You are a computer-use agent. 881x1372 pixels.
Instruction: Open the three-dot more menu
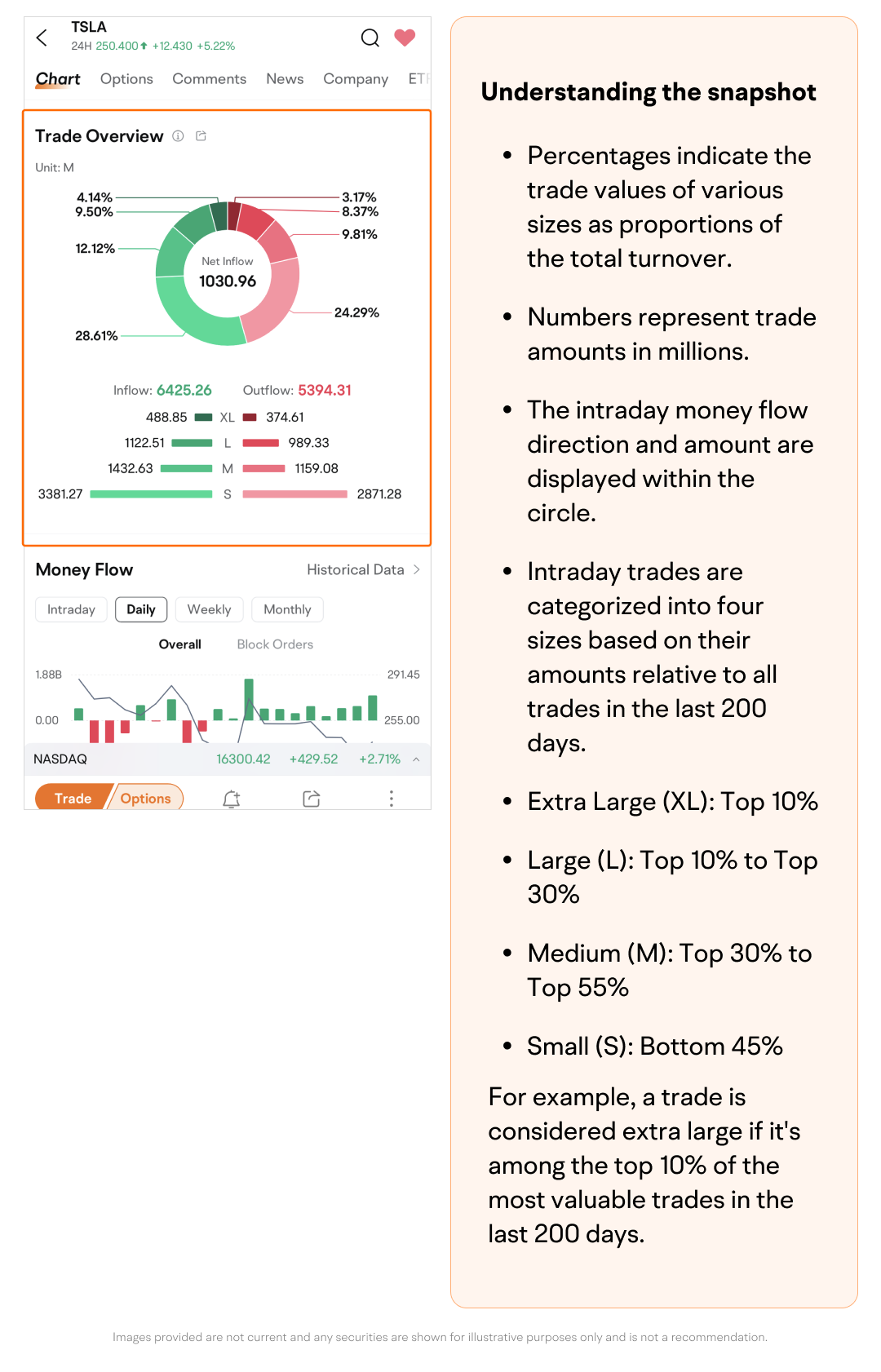(x=392, y=799)
